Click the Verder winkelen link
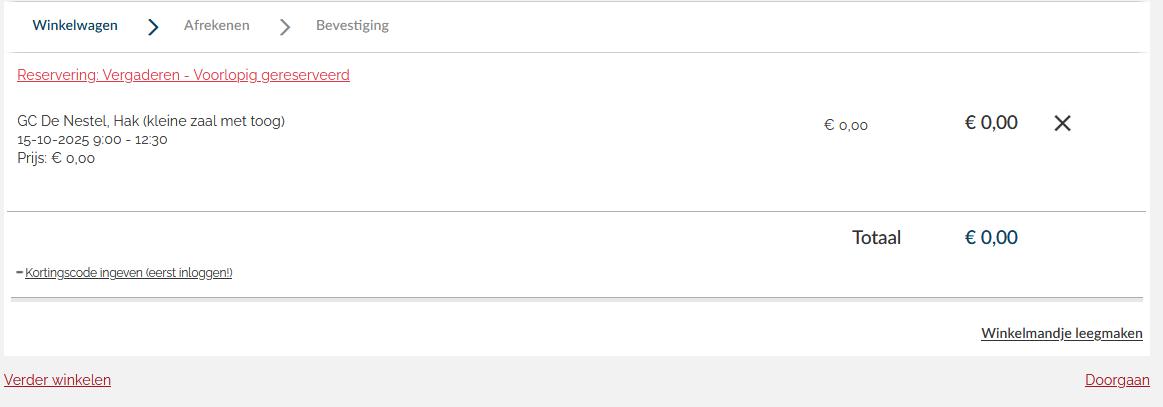 point(57,380)
